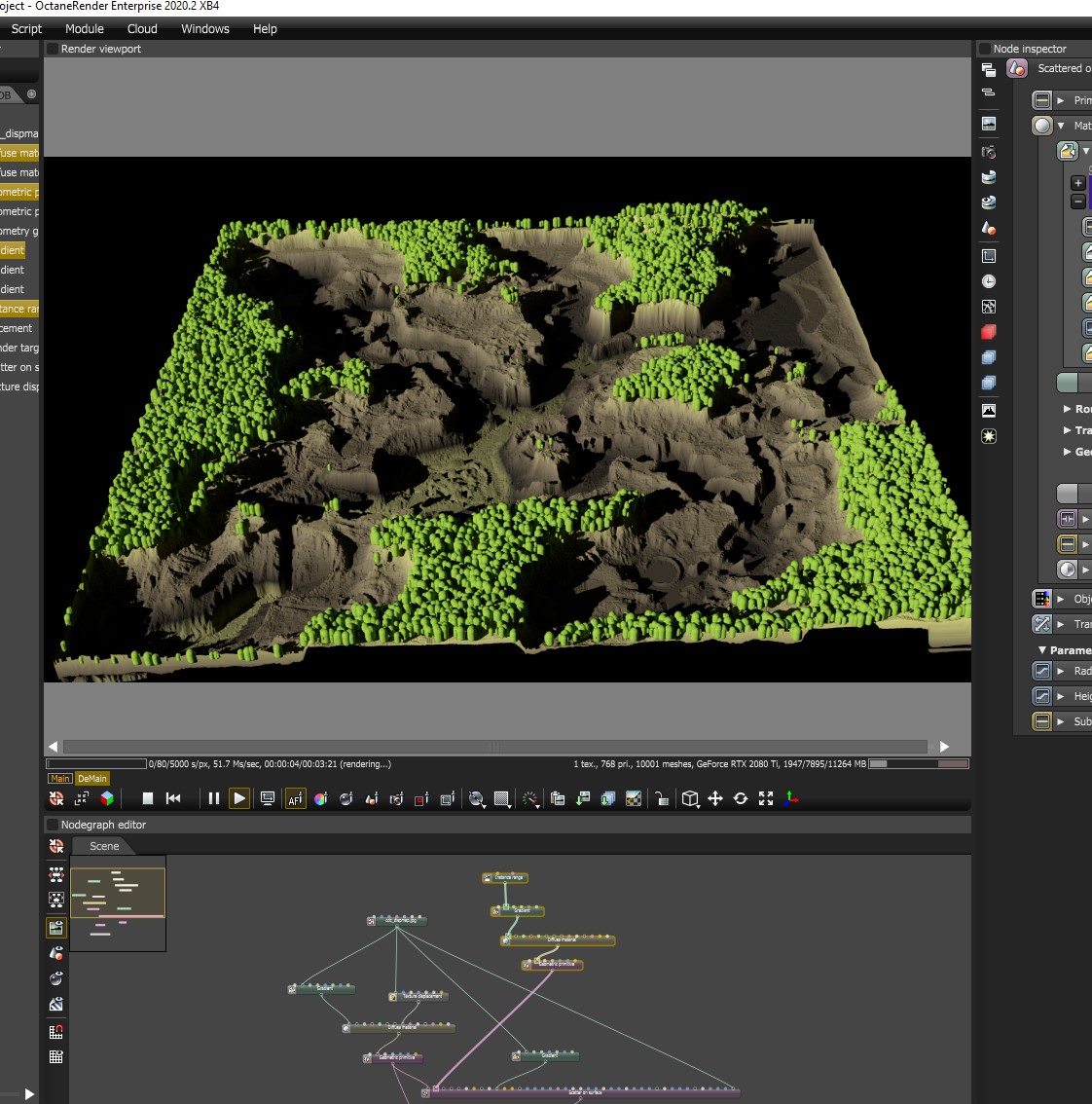Image resolution: width=1092 pixels, height=1104 pixels.
Task: Open camera settings icon in Node inspector sidebar
Action: click(989, 152)
